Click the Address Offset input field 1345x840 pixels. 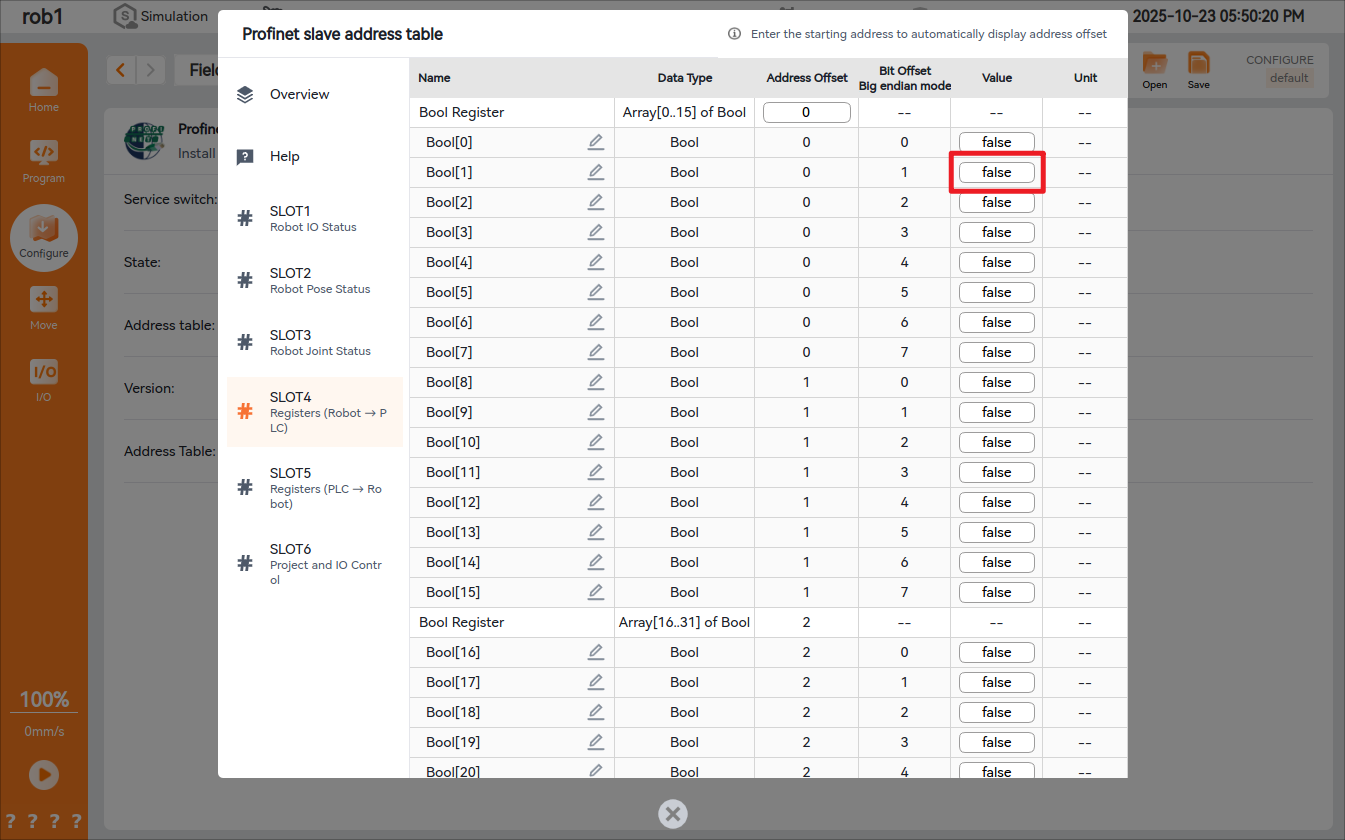pos(806,112)
